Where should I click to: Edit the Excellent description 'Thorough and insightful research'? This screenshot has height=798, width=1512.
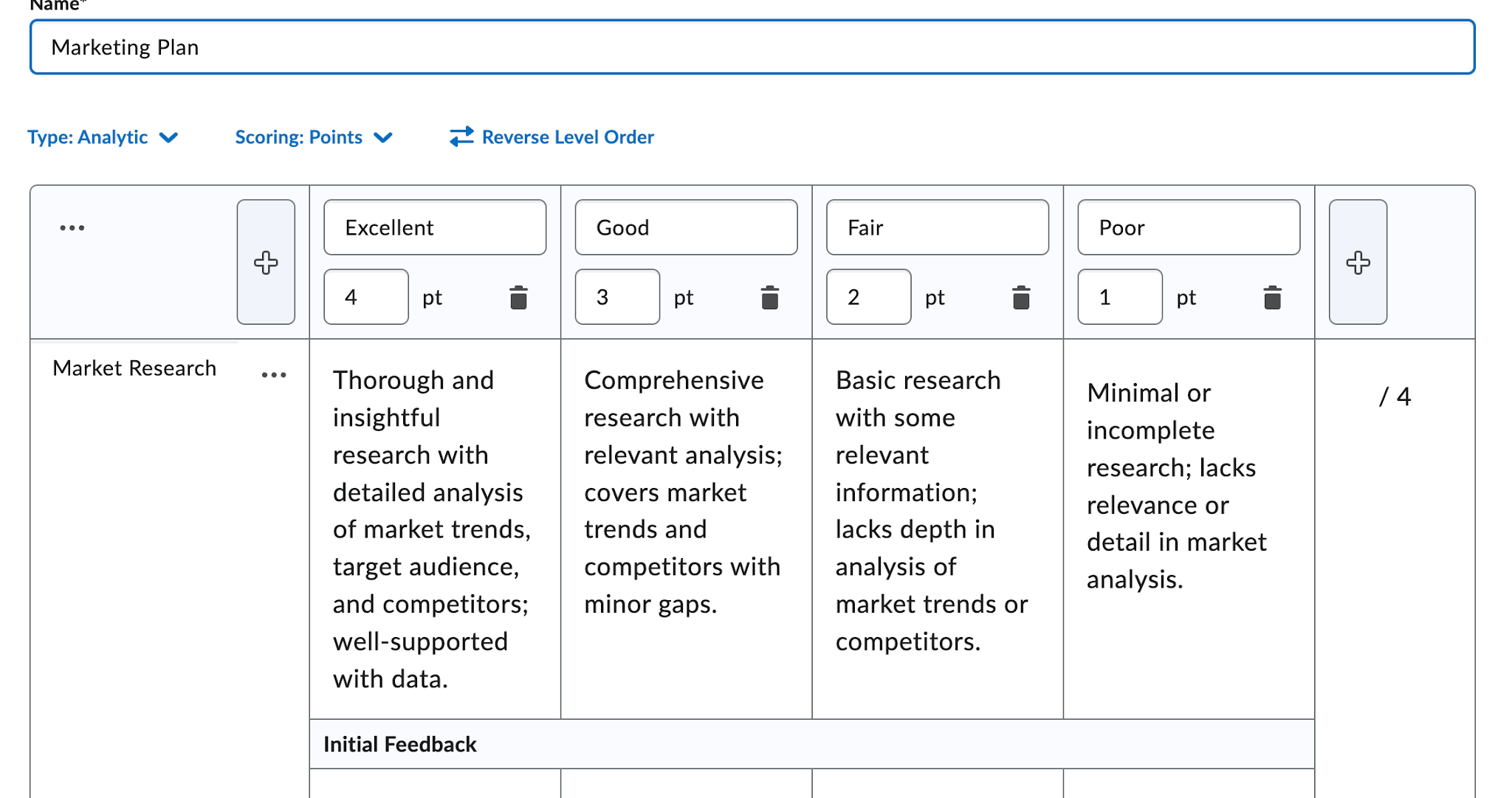click(x=435, y=529)
